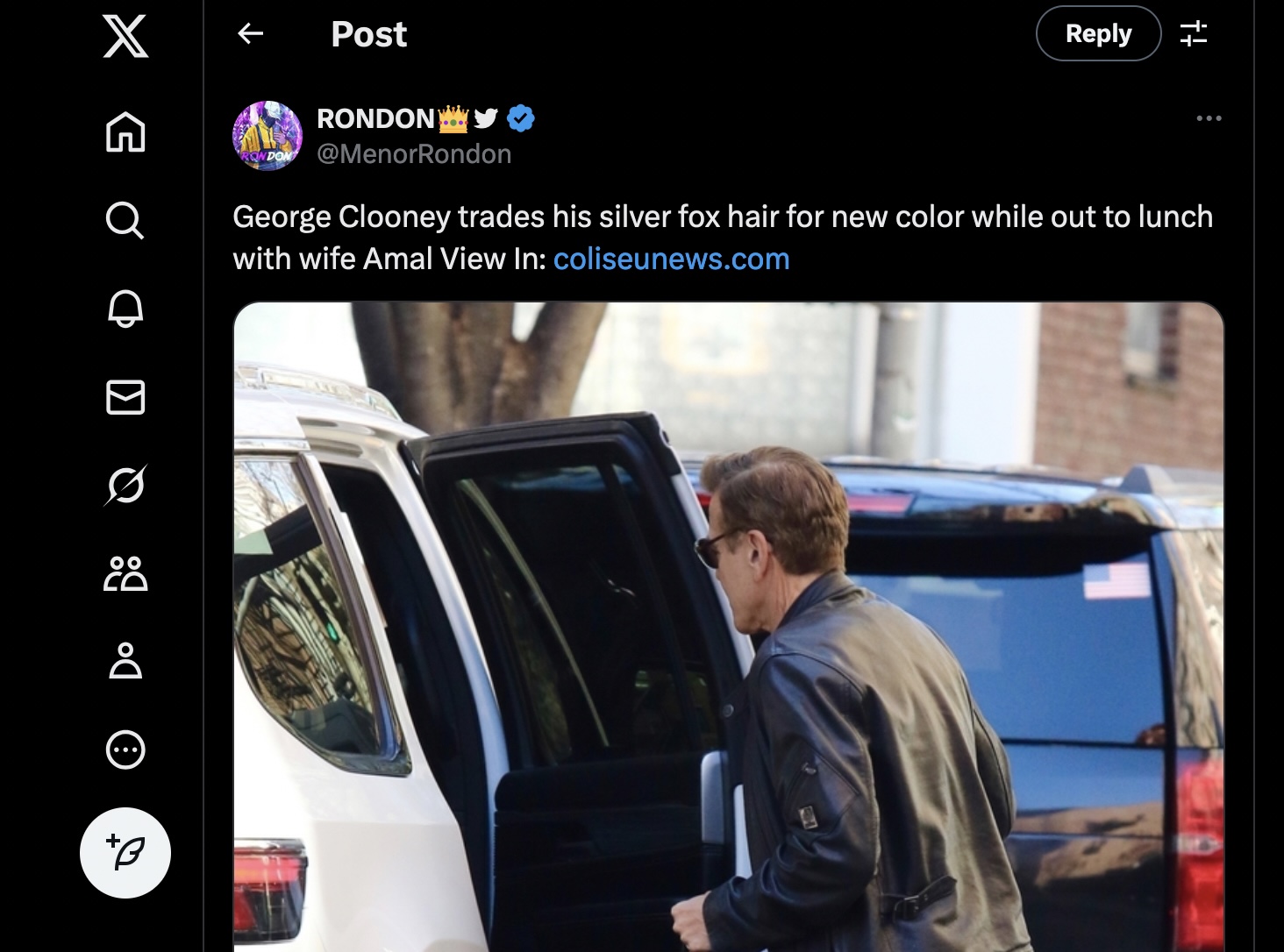This screenshot has width=1284, height=952.
Task: Open Search with the magnifier icon
Action: coord(125,220)
